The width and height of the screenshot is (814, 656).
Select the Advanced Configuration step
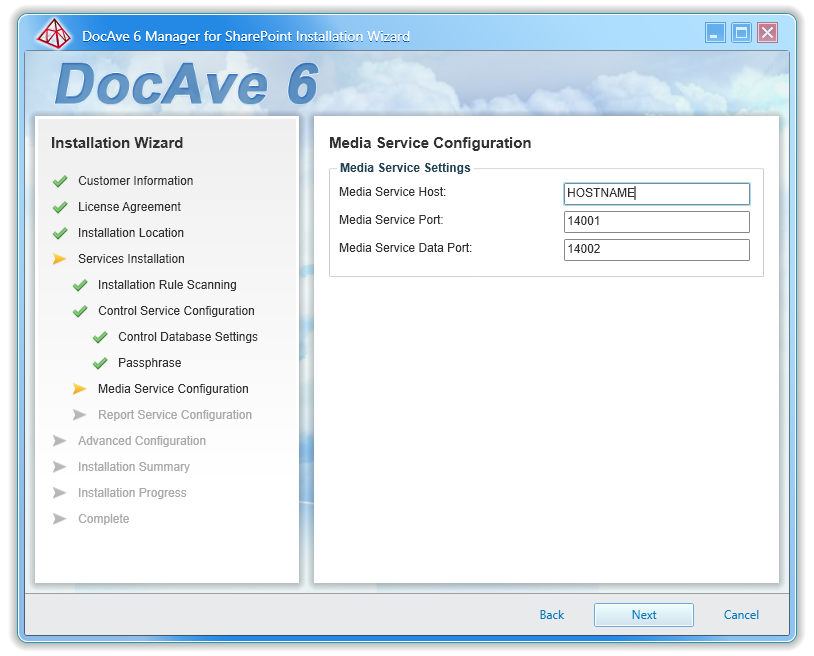pos(142,441)
